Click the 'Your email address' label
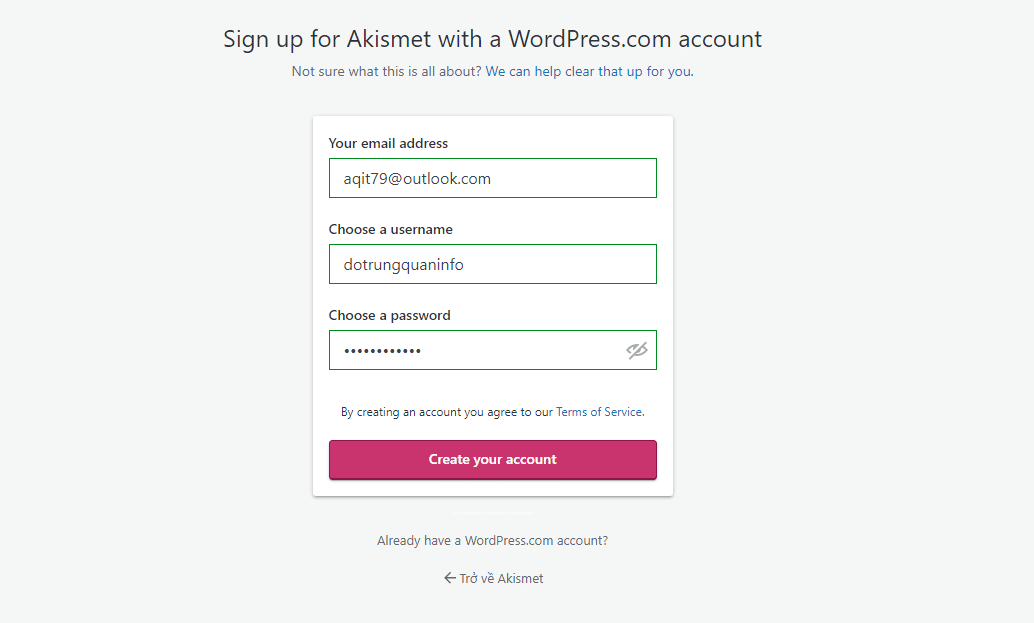1034x623 pixels. (388, 143)
